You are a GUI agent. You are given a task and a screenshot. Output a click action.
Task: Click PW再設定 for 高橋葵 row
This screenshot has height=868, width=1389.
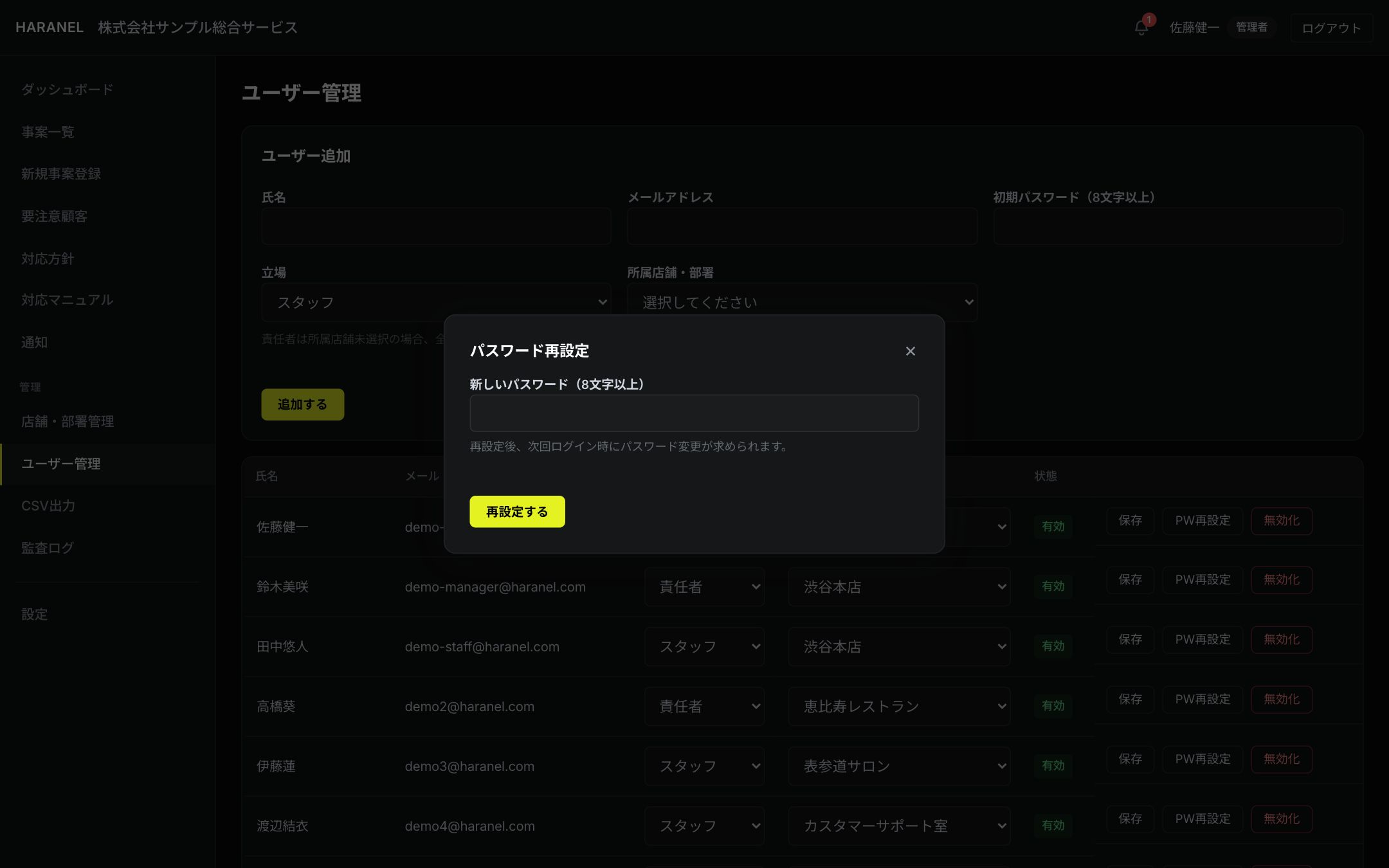(1203, 699)
